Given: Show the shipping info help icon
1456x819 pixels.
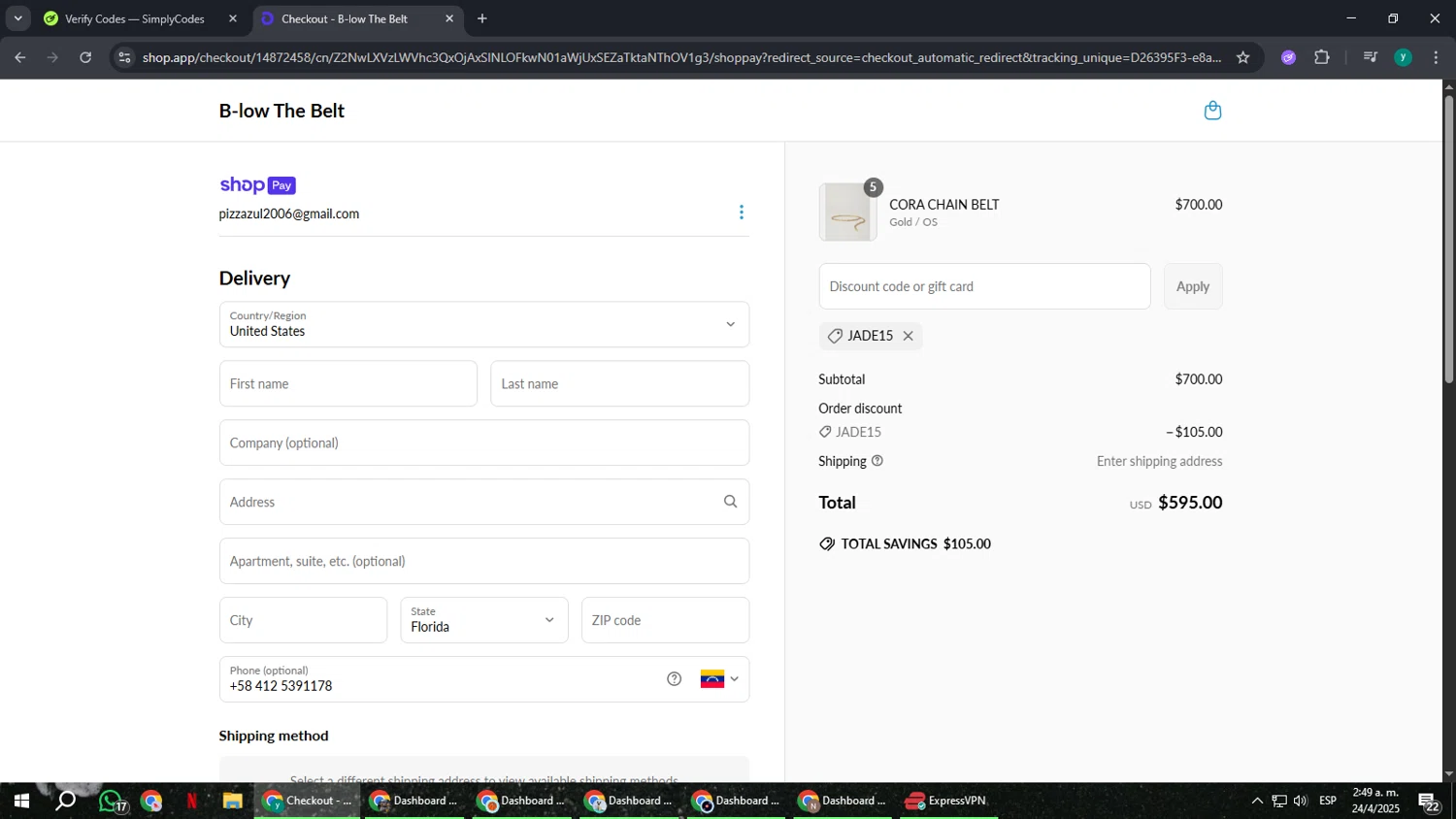Looking at the screenshot, I should (877, 461).
